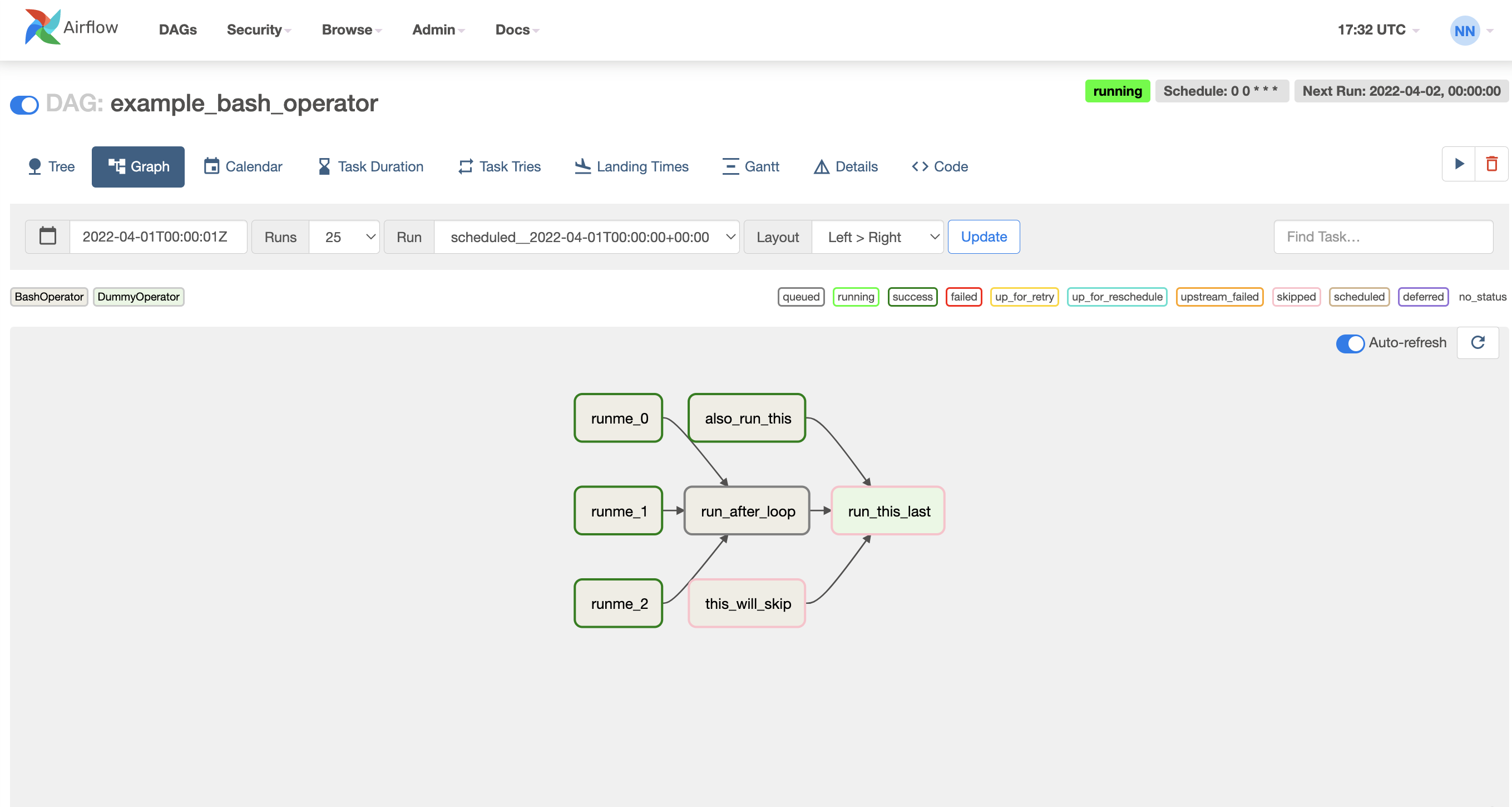This screenshot has width=1512, height=807.
Task: Open the Details tab
Action: click(x=846, y=167)
